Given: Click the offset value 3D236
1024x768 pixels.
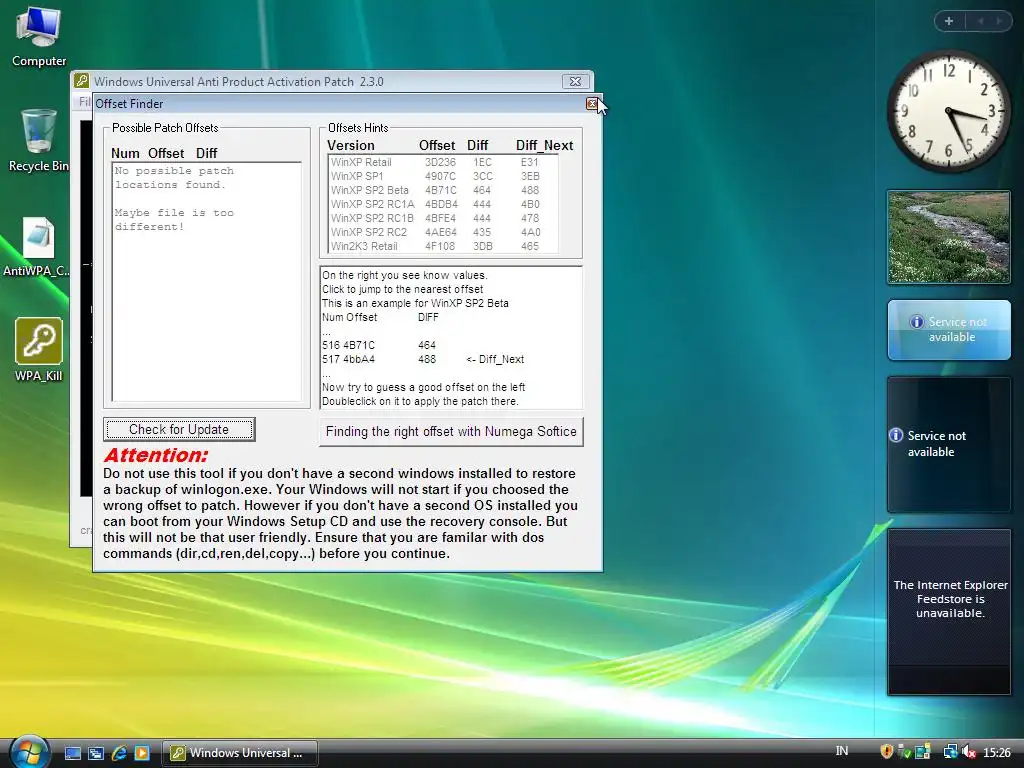Looking at the screenshot, I should pyautogui.click(x=440, y=162).
